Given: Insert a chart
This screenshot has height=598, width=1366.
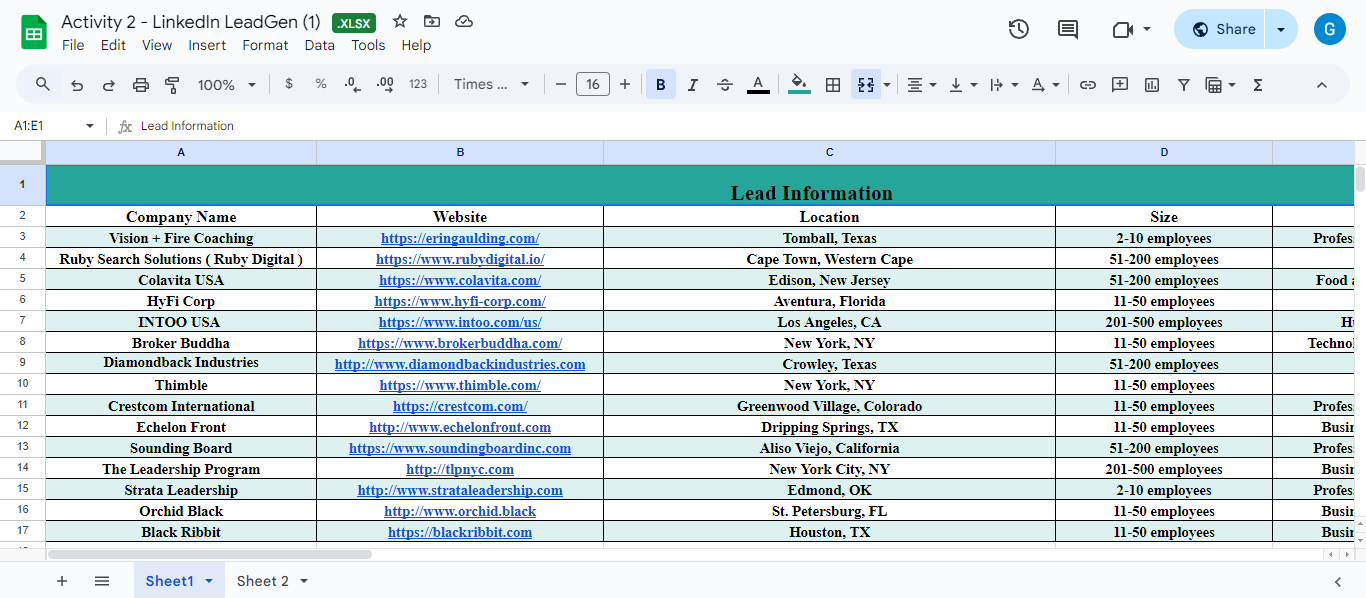Looking at the screenshot, I should click(x=1152, y=85).
